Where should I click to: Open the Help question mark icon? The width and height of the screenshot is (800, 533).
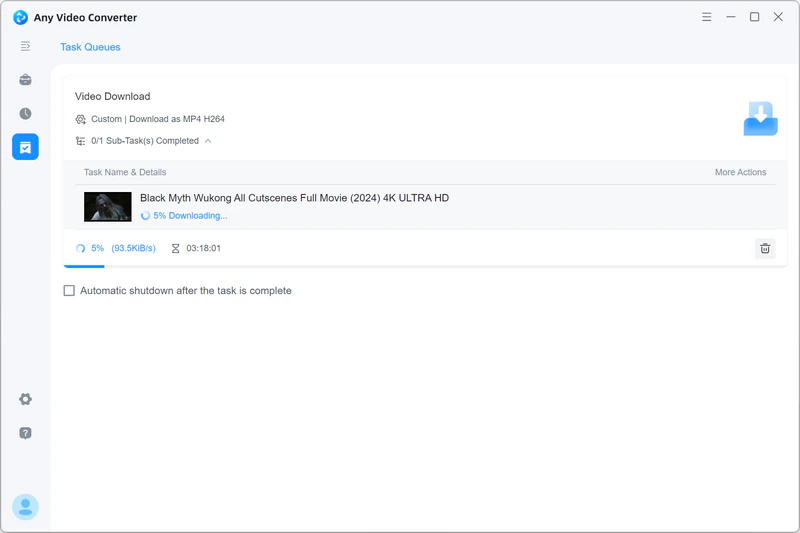click(x=25, y=433)
